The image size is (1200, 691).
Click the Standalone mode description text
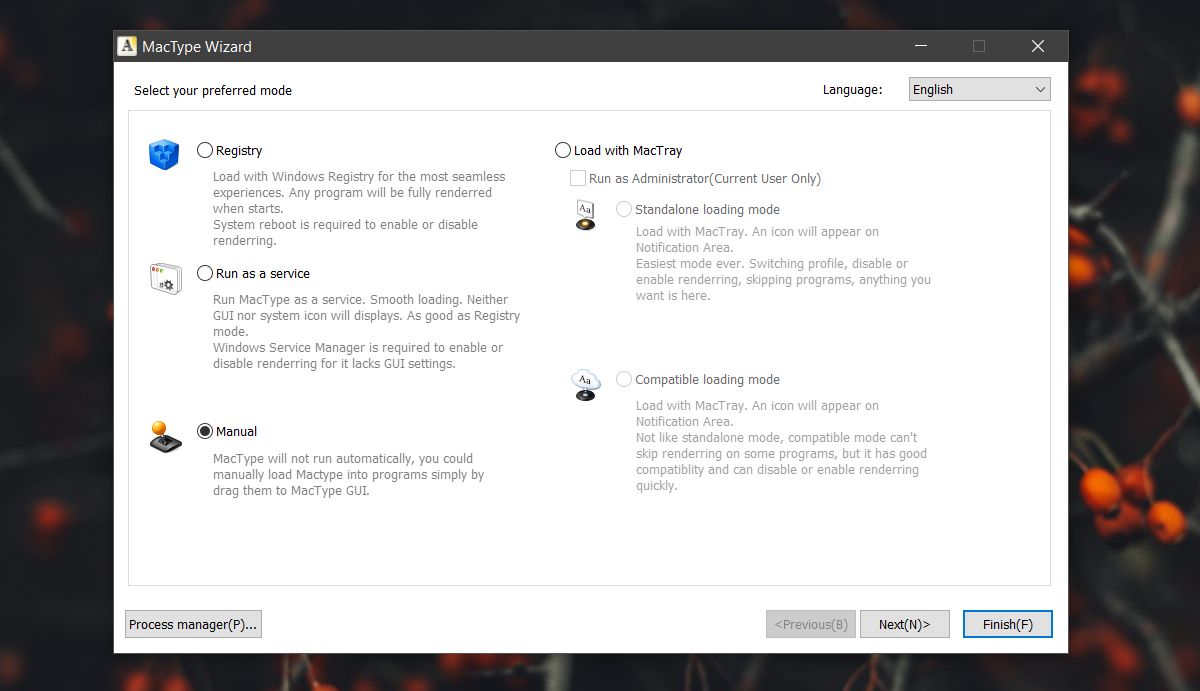[x=783, y=263]
